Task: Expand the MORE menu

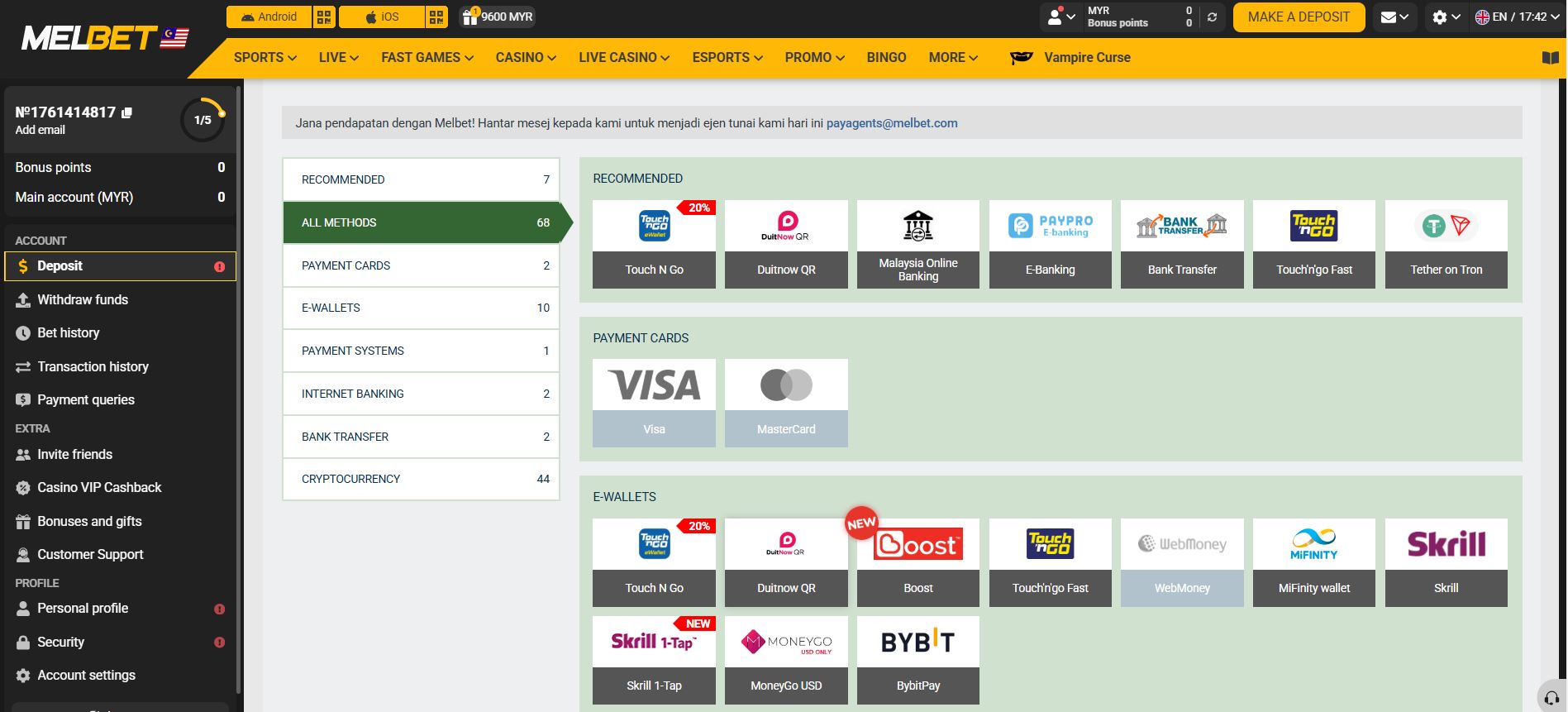Action: coord(953,58)
